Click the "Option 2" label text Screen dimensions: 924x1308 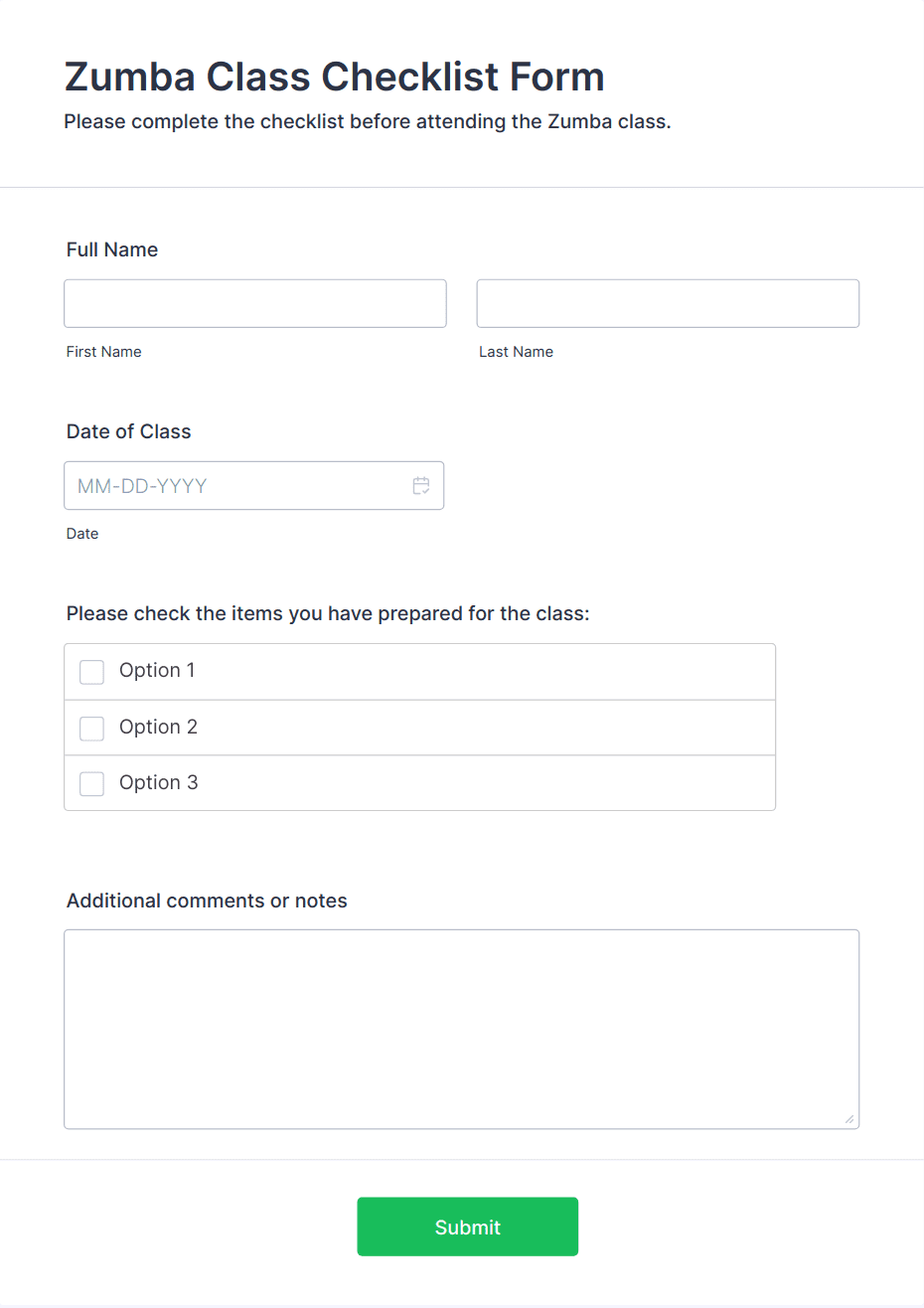(158, 728)
